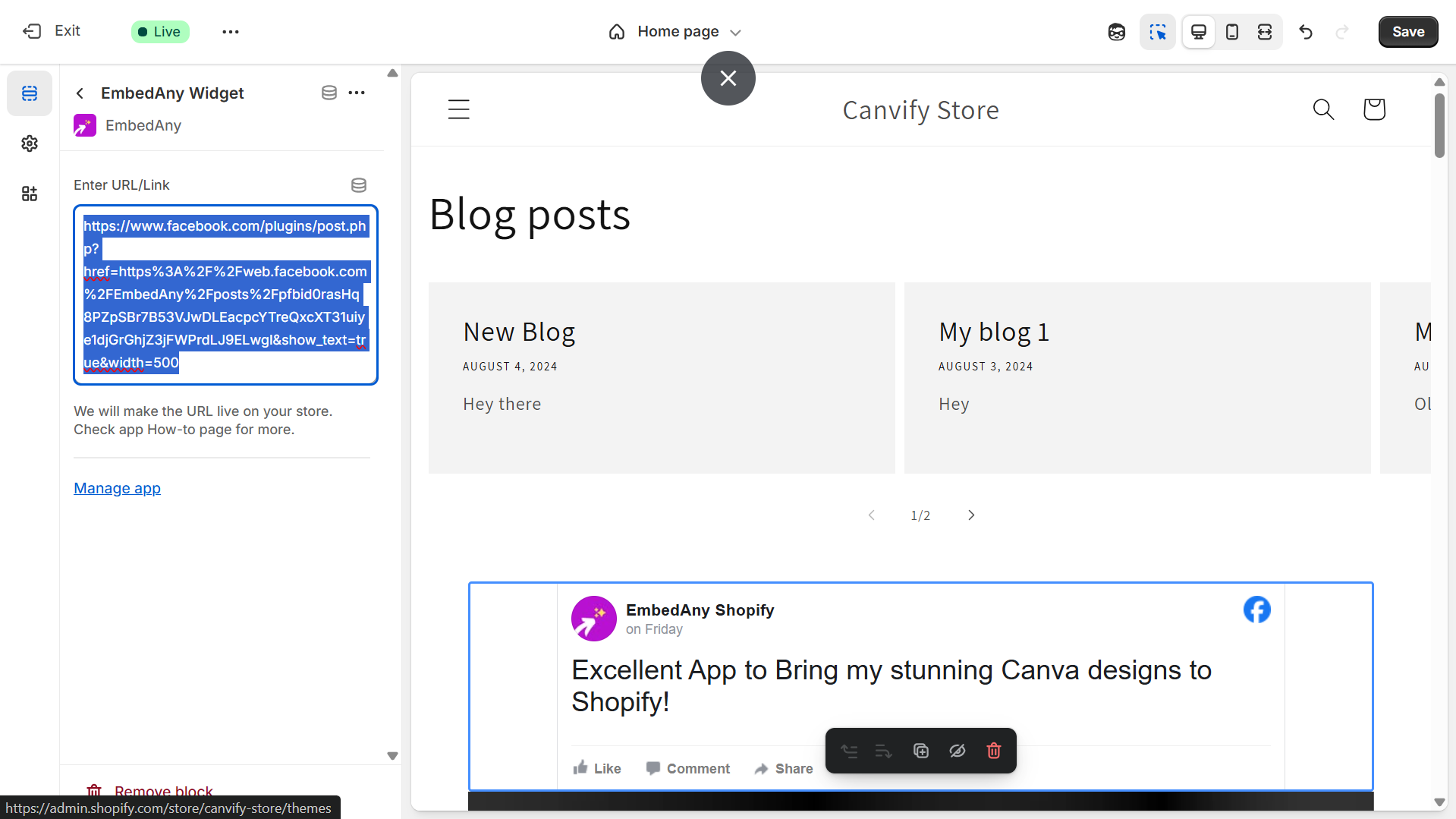This screenshot has width=1456, height=819.
Task: Hide block with eye-slash icon
Action: coord(957,751)
